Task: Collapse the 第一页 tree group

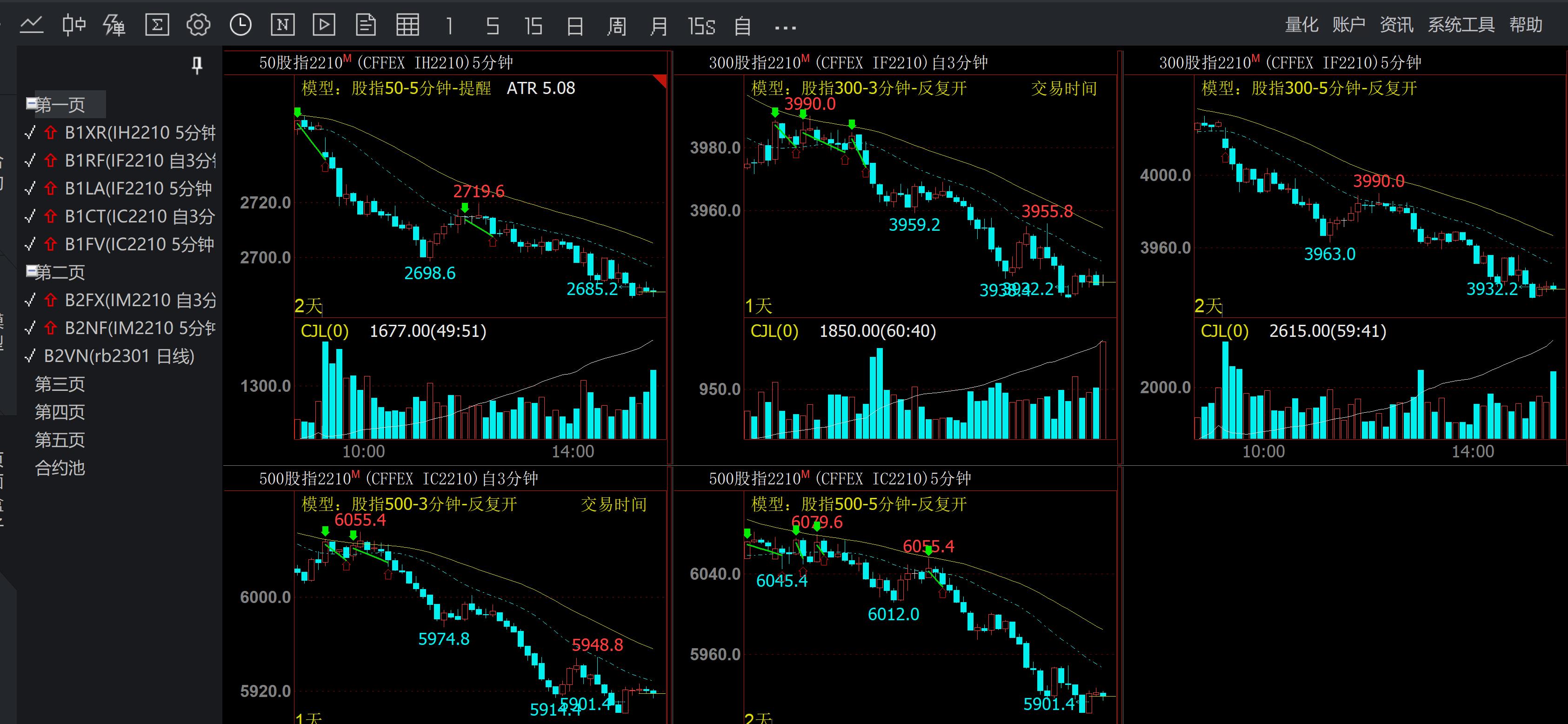Action: point(31,103)
